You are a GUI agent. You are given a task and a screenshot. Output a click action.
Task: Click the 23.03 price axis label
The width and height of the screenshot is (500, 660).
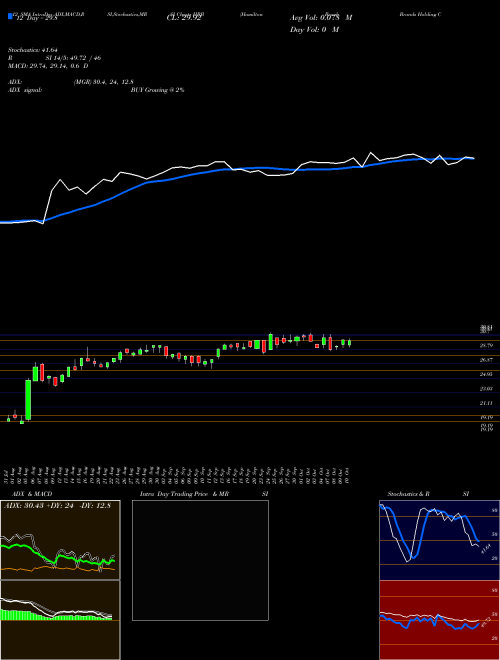487,389
